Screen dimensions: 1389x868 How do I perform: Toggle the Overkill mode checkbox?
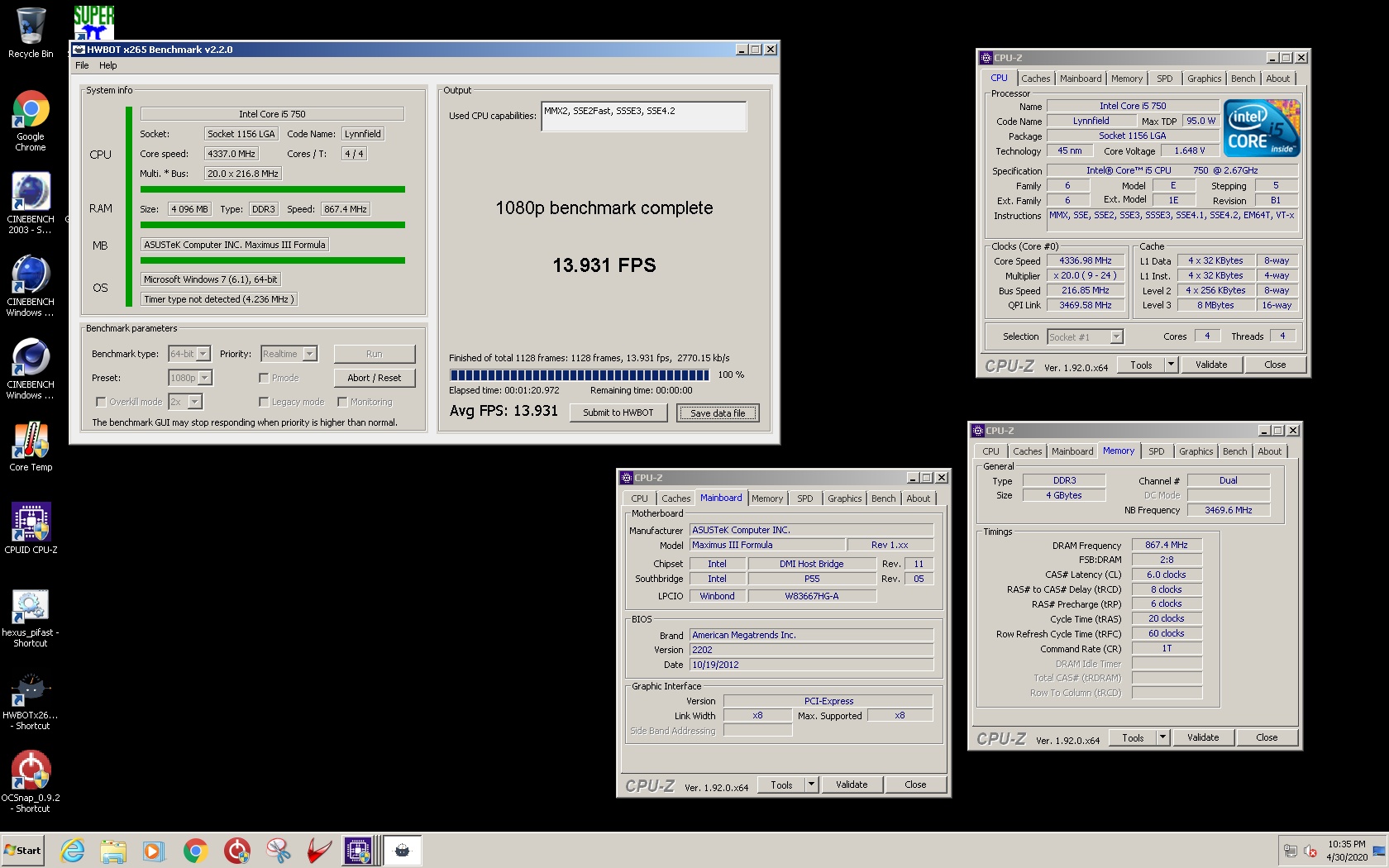(x=101, y=402)
